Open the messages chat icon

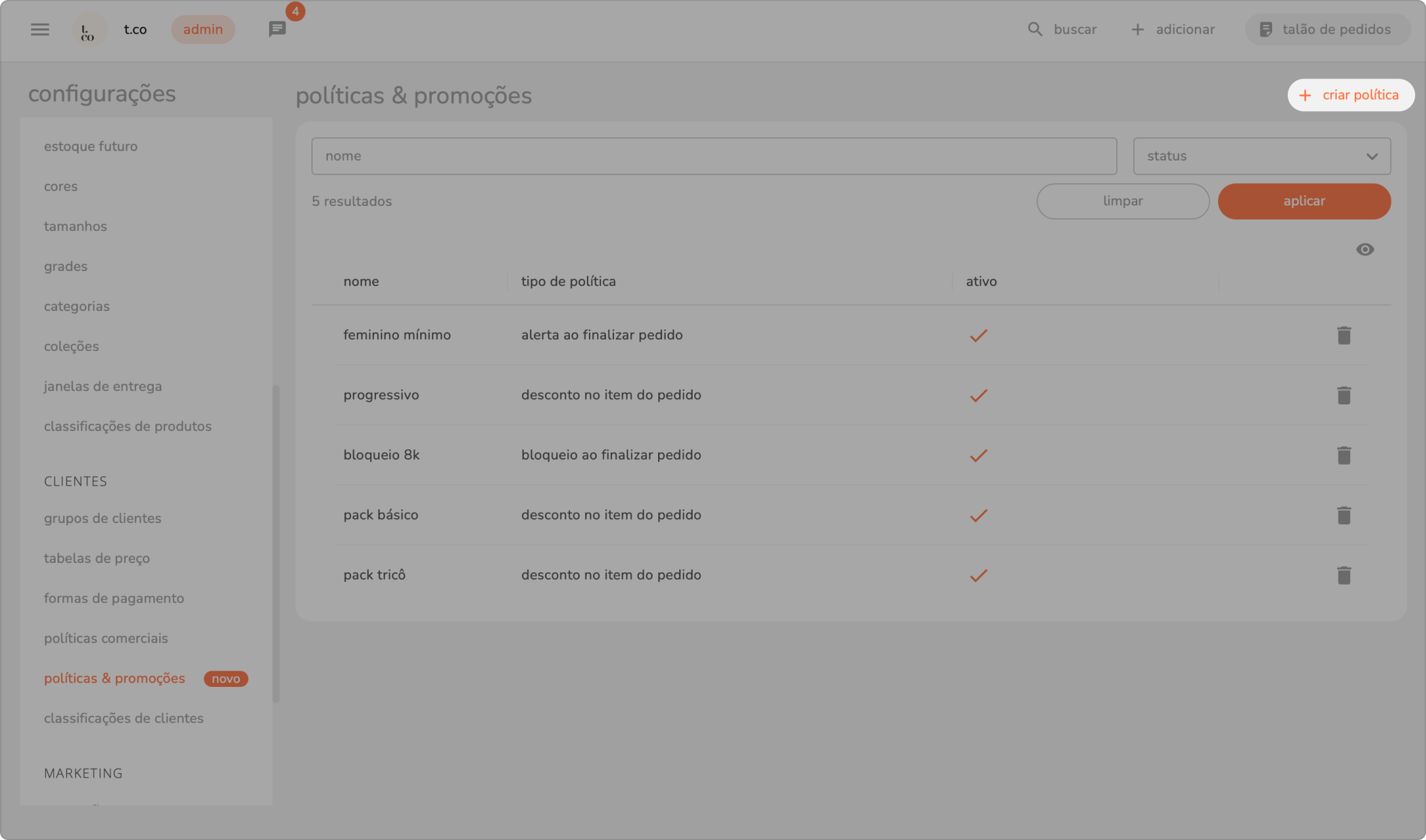[x=277, y=29]
